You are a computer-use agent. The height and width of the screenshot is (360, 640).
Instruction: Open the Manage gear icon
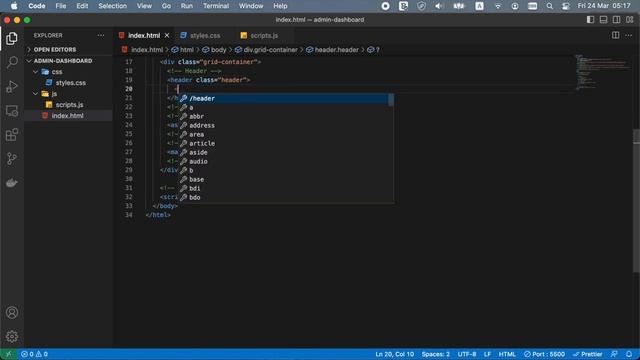12,336
